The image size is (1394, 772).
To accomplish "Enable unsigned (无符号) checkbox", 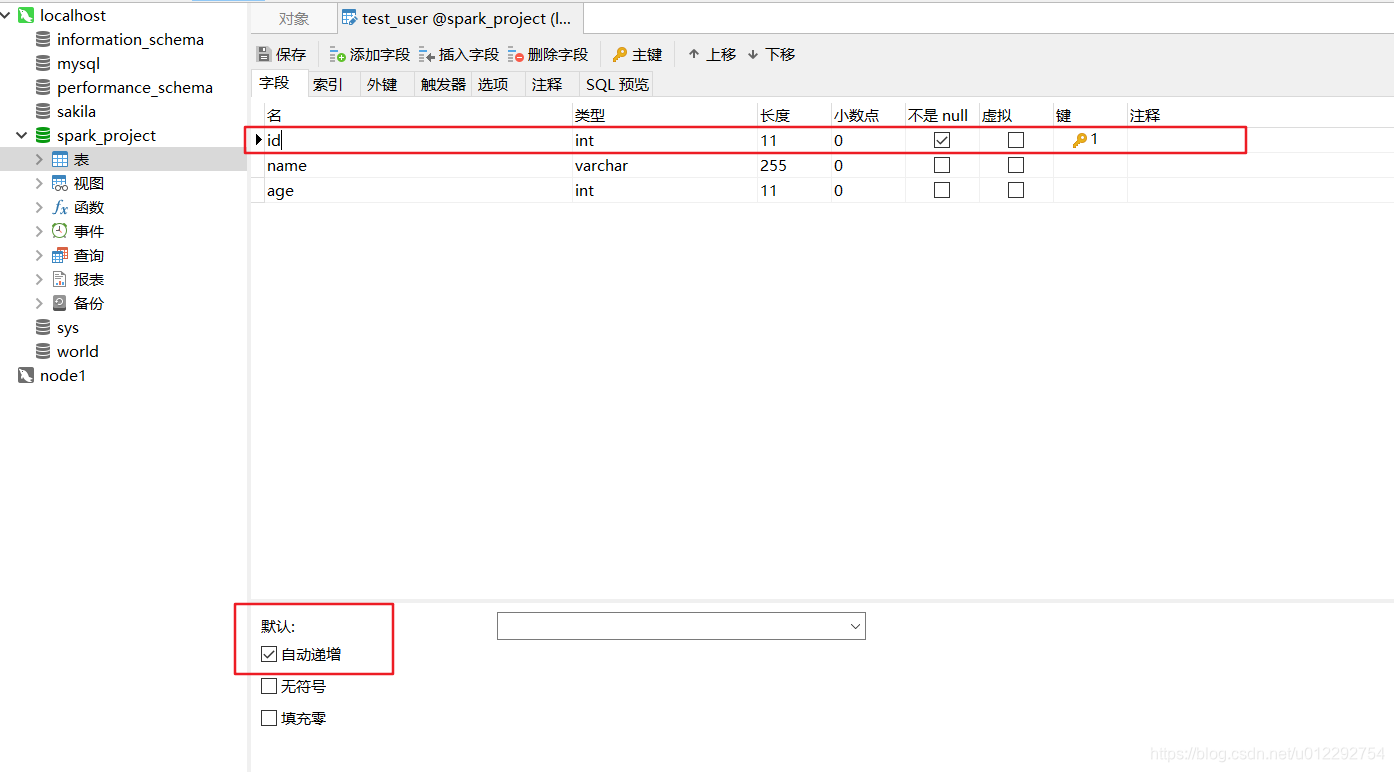I will tap(269, 686).
